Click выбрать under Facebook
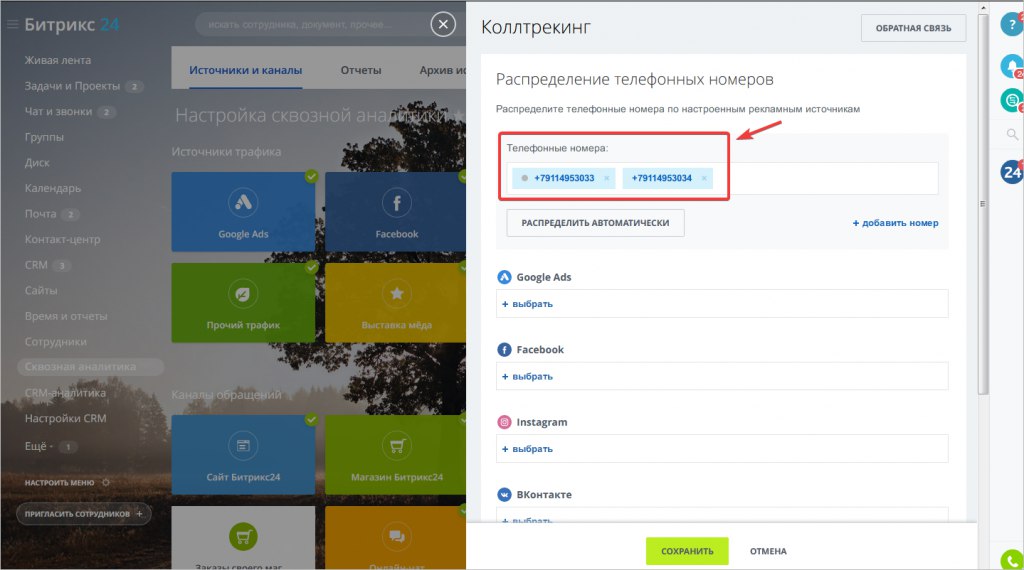 [527, 376]
